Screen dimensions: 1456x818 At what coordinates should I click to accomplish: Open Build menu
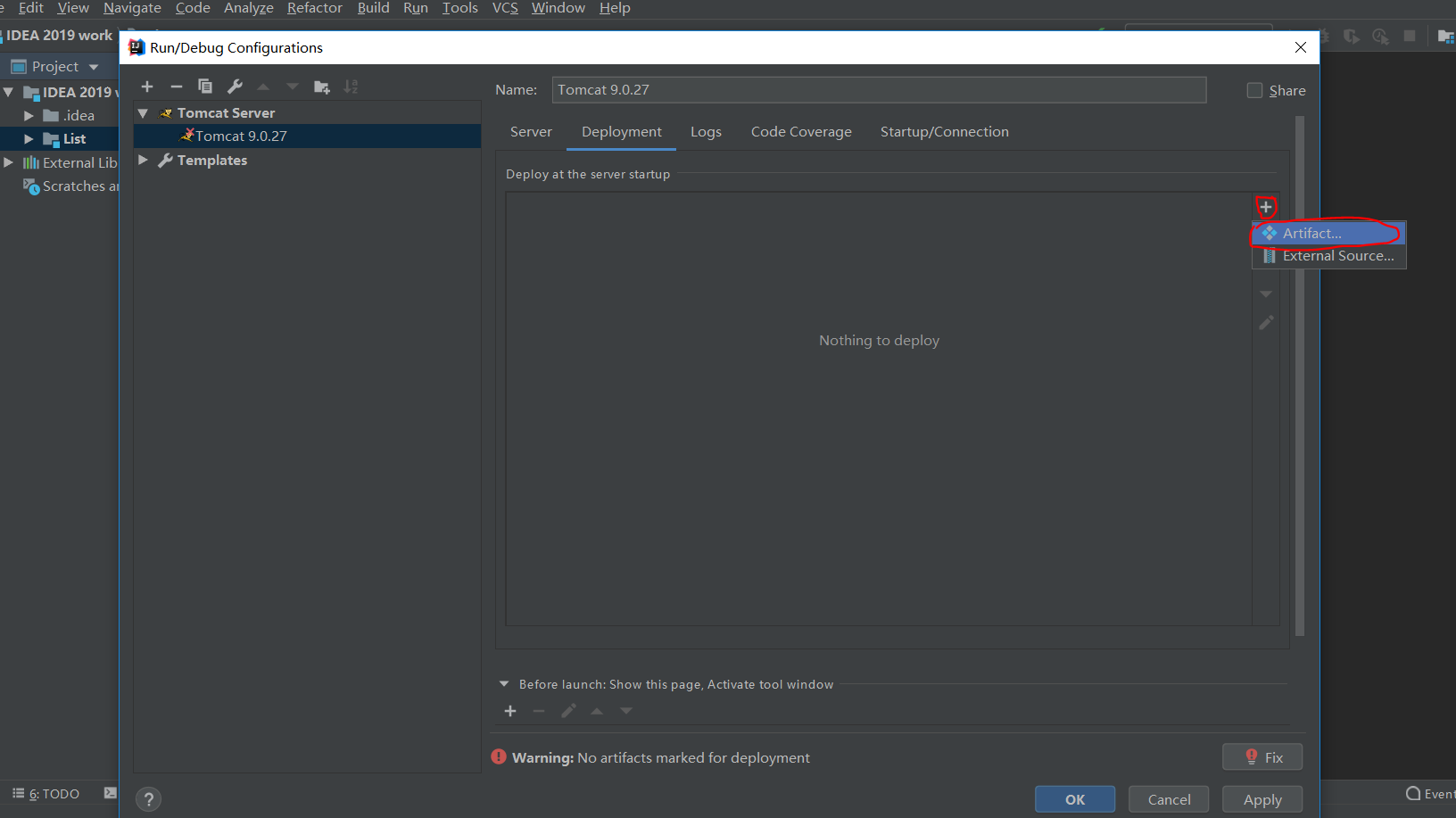(x=373, y=8)
